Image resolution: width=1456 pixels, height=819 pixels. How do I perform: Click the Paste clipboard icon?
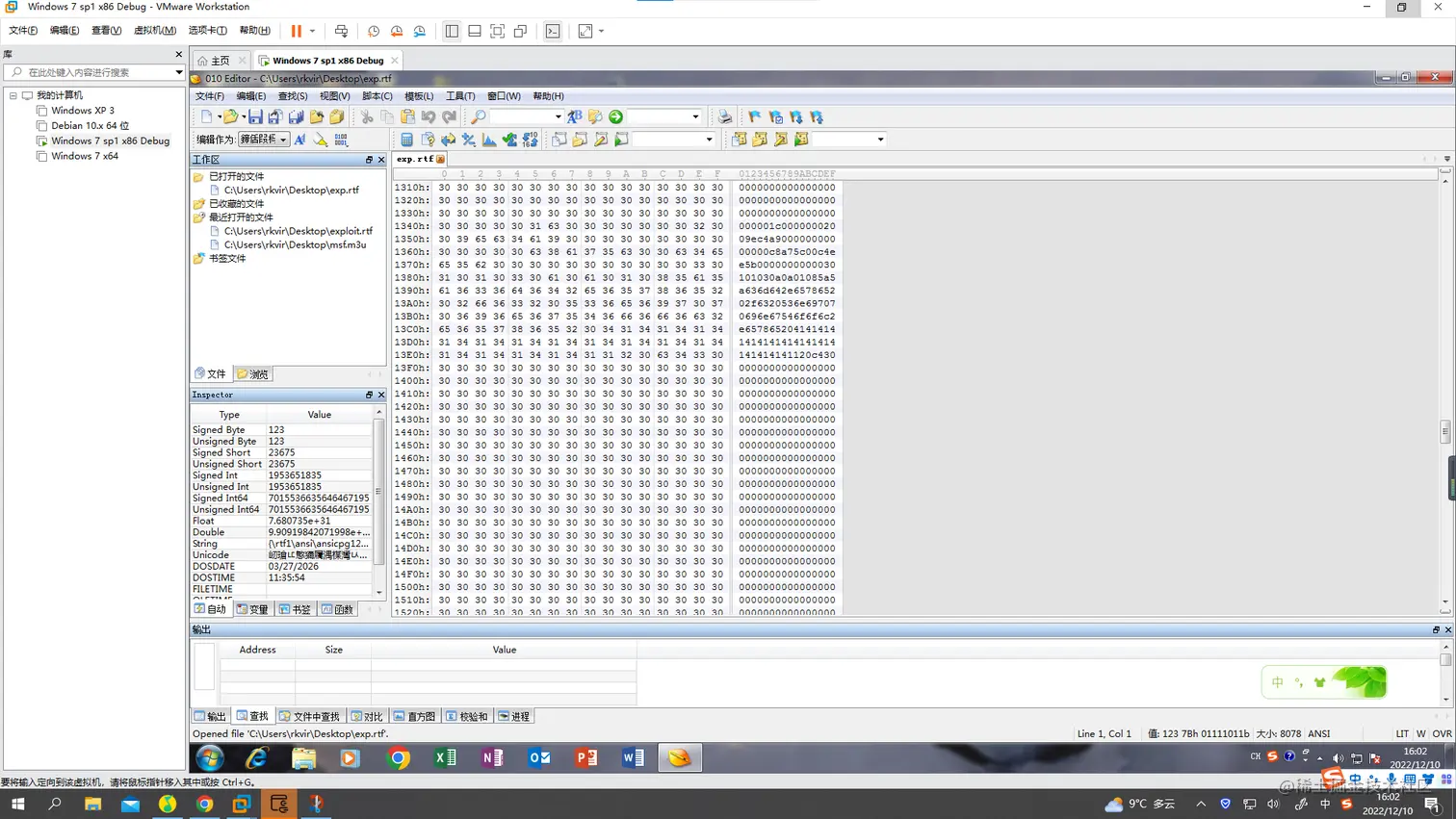coord(407,116)
